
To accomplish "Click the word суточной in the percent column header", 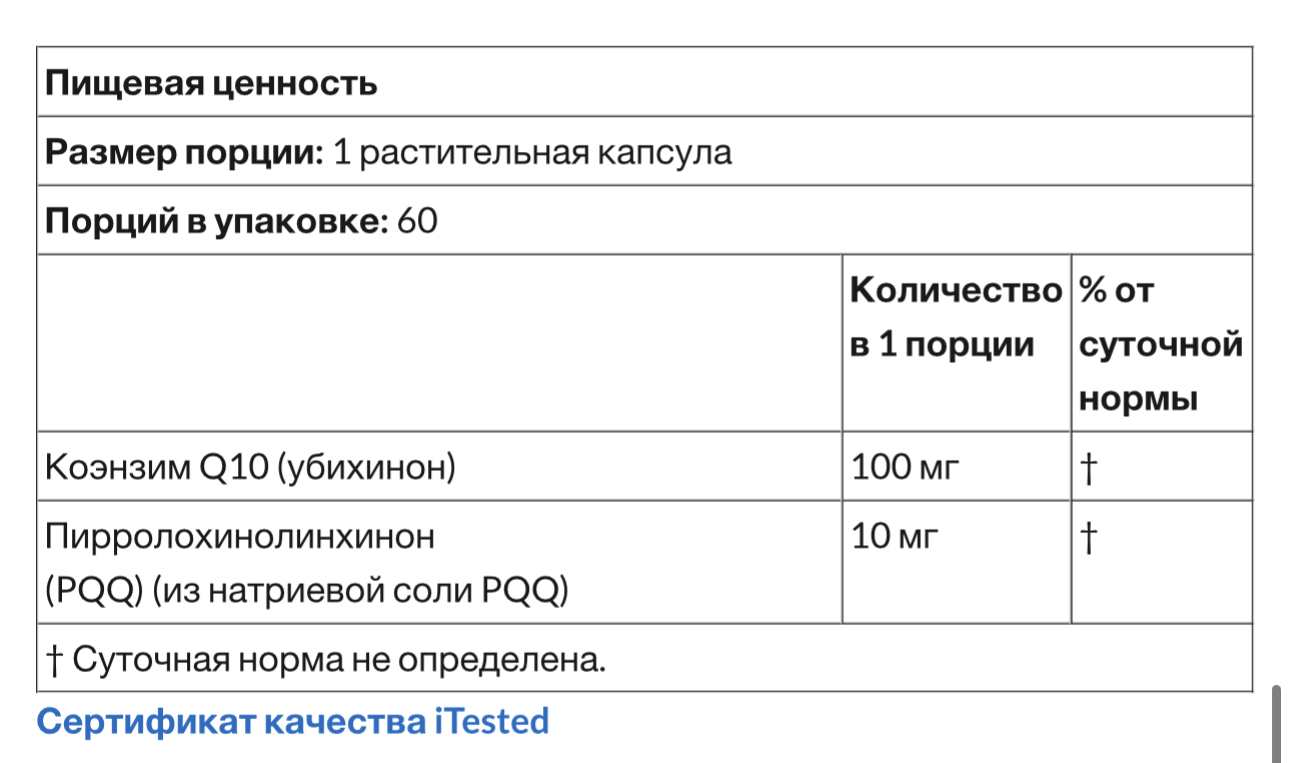I will pos(1160,345).
